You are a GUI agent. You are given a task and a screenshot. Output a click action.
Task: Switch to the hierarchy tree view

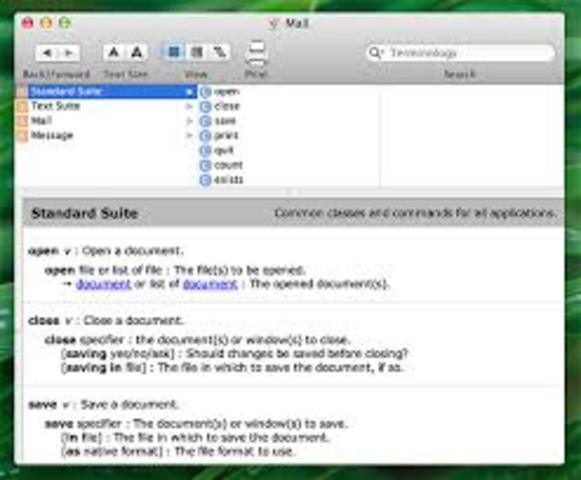click(x=219, y=52)
